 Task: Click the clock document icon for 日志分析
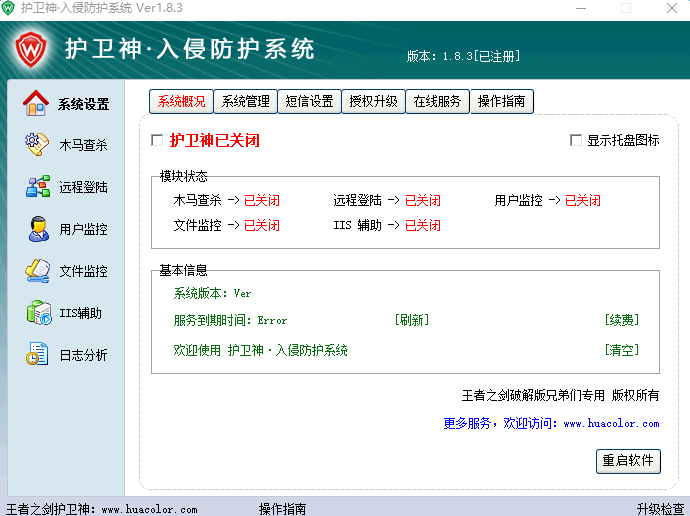click(37, 354)
